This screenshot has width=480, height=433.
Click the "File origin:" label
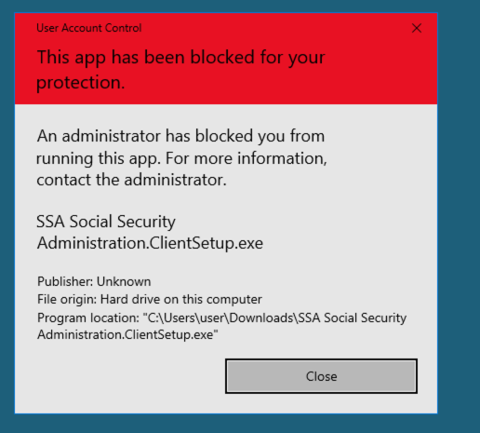coord(67,299)
